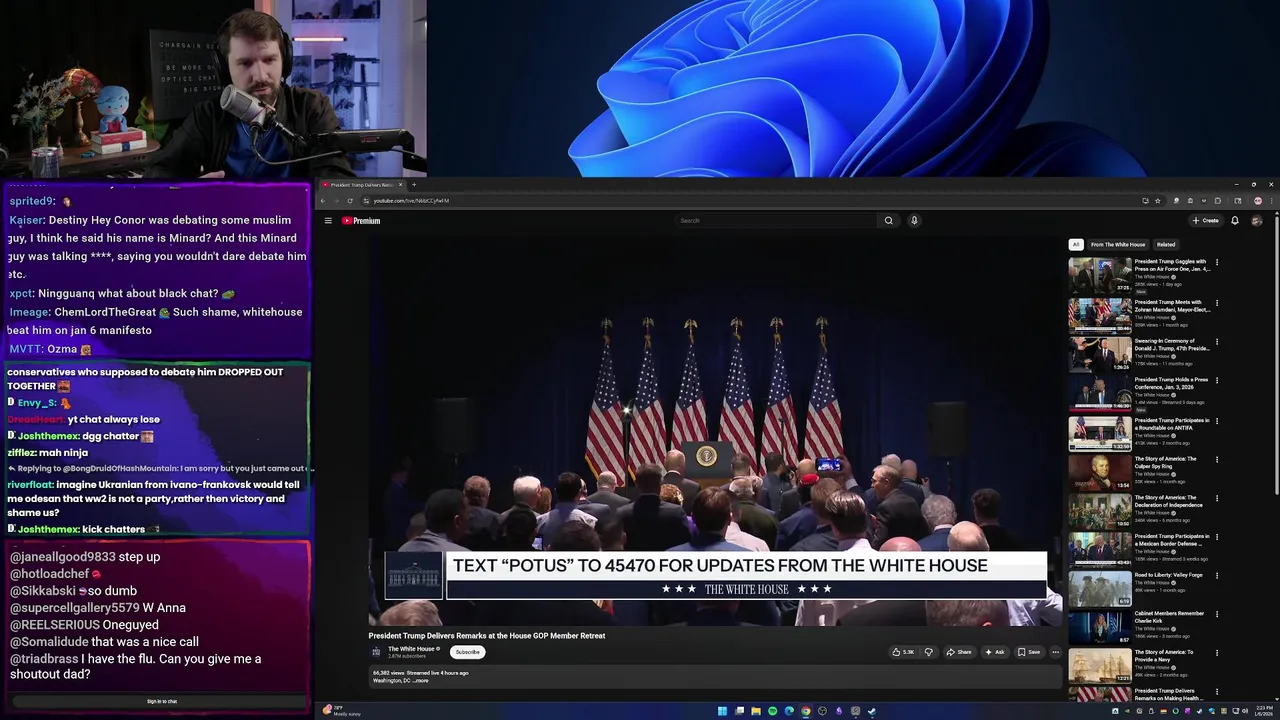
Task: Open the YouTube account avatar menu
Action: coord(1257,221)
